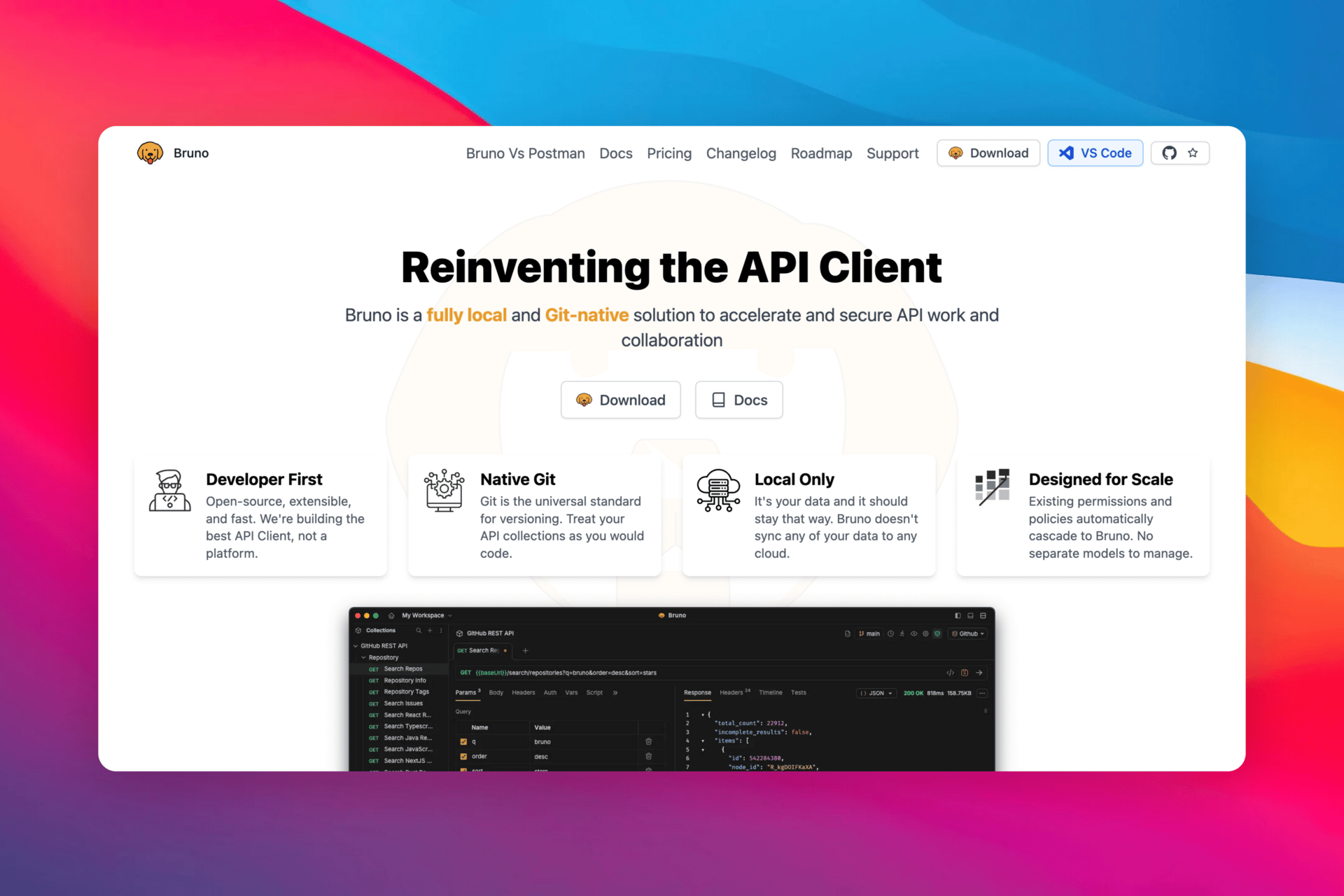The height and width of the screenshot is (896, 1344).
Task: Open the Pricing nav link
Action: coord(668,153)
